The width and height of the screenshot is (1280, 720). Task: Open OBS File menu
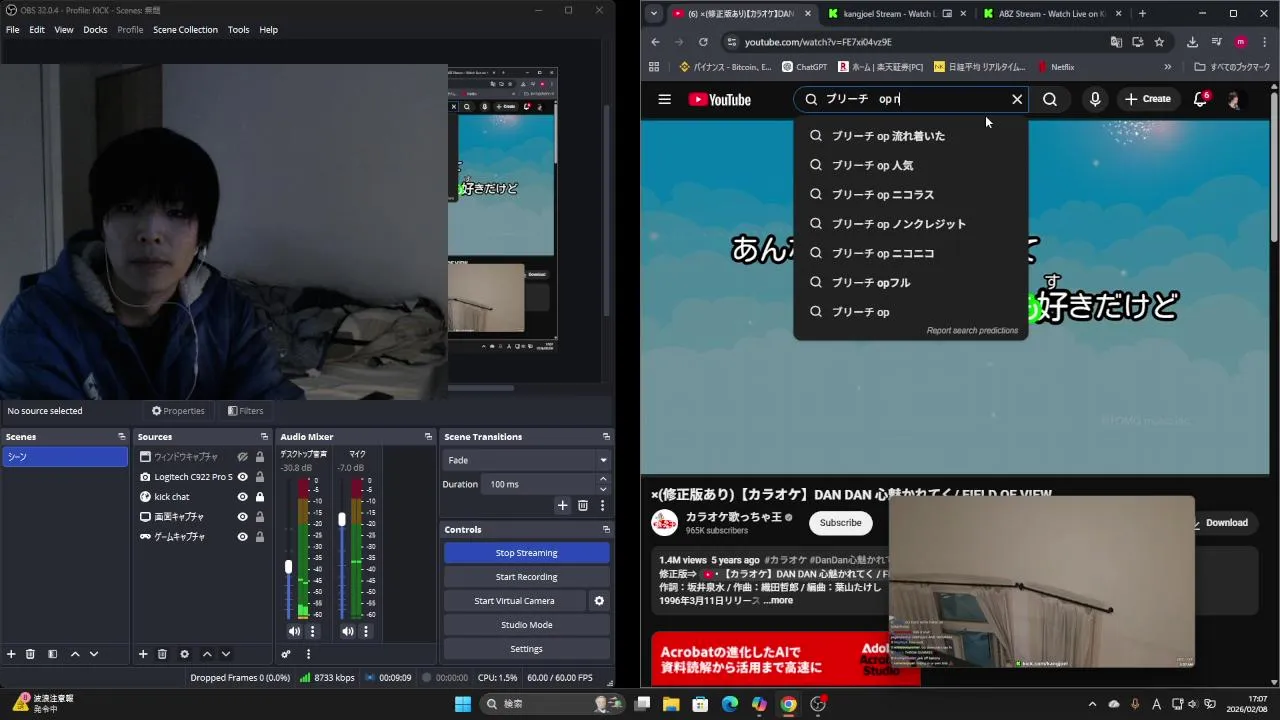[x=12, y=30]
